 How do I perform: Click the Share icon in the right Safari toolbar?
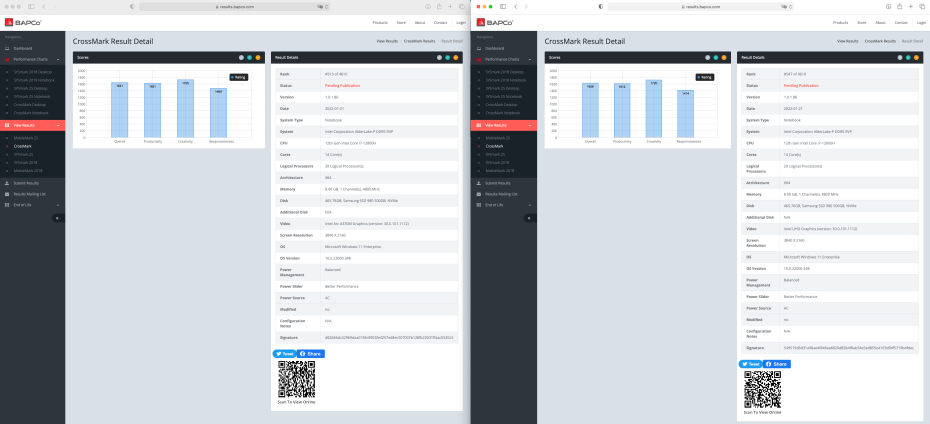tap(900, 7)
